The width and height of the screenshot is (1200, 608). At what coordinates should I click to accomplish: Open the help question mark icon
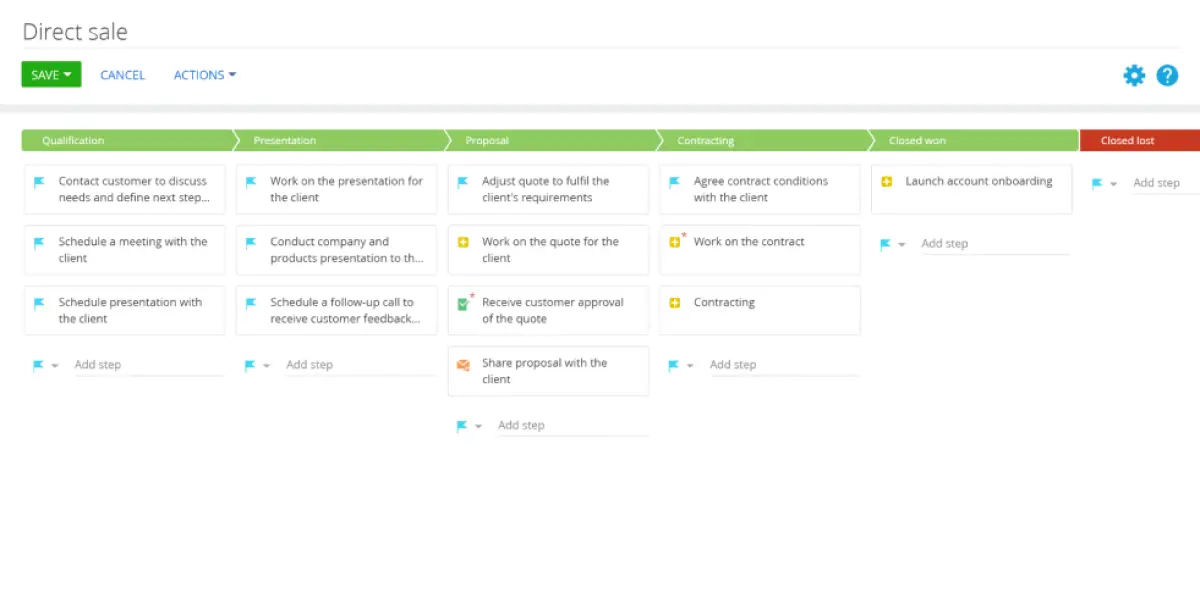1167,75
